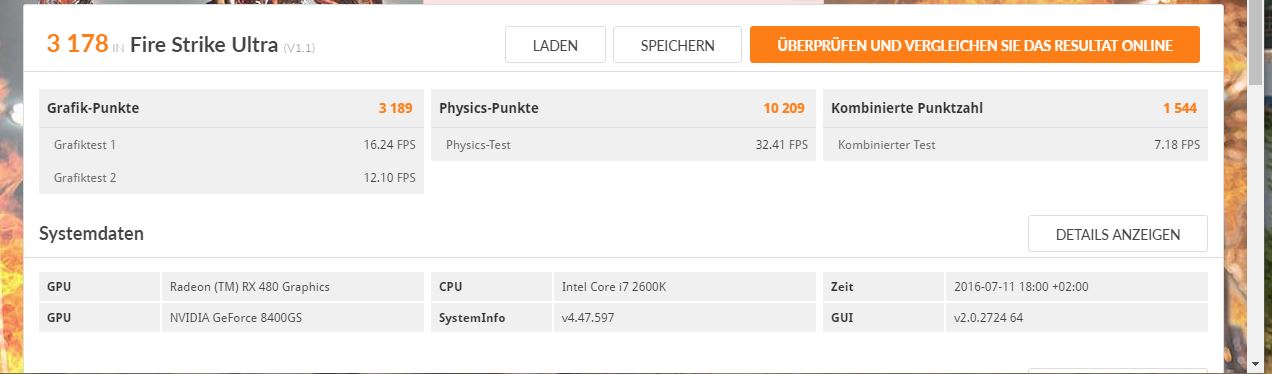This screenshot has width=1272, height=374.
Task: Click the Systemdaten section heading
Action: [x=91, y=234]
